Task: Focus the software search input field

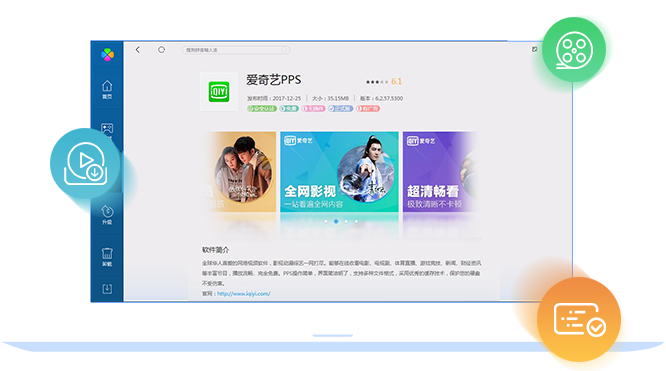Action: pyautogui.click(x=236, y=50)
